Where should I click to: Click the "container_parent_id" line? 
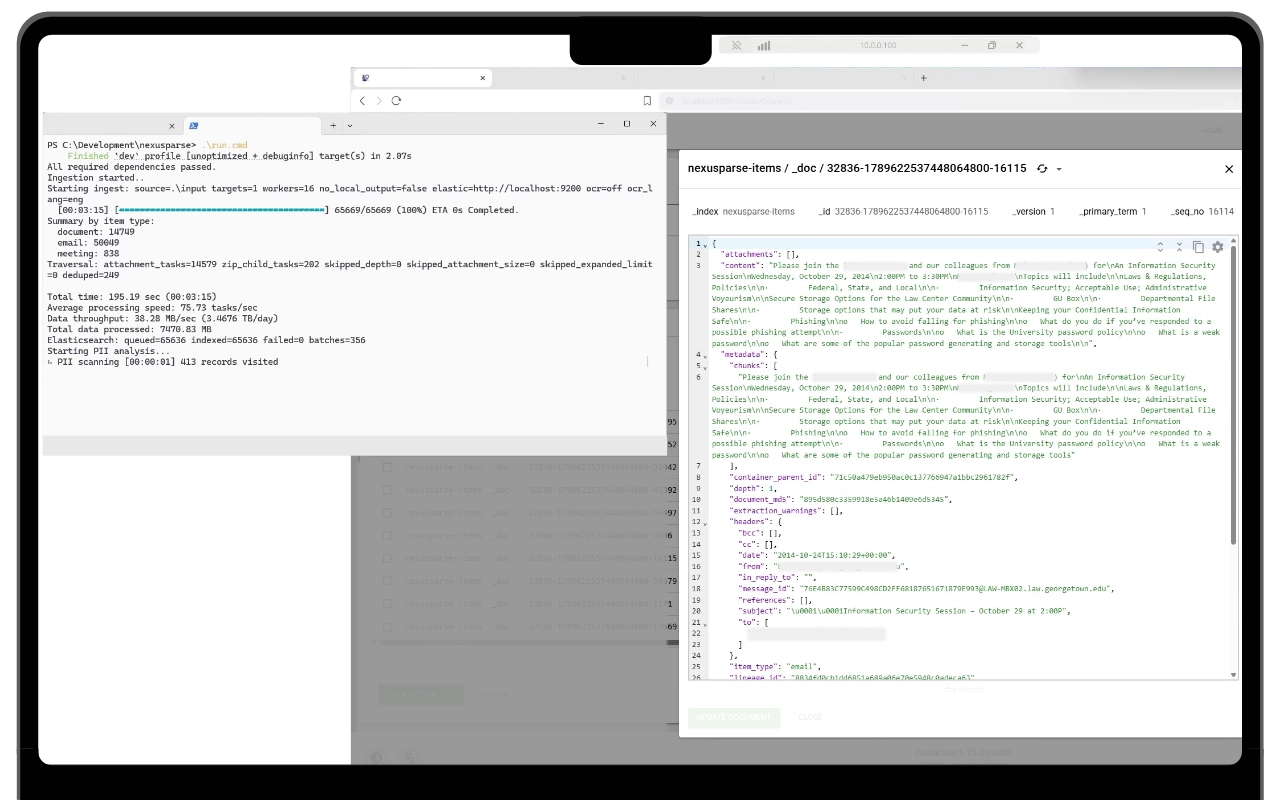(x=875, y=477)
